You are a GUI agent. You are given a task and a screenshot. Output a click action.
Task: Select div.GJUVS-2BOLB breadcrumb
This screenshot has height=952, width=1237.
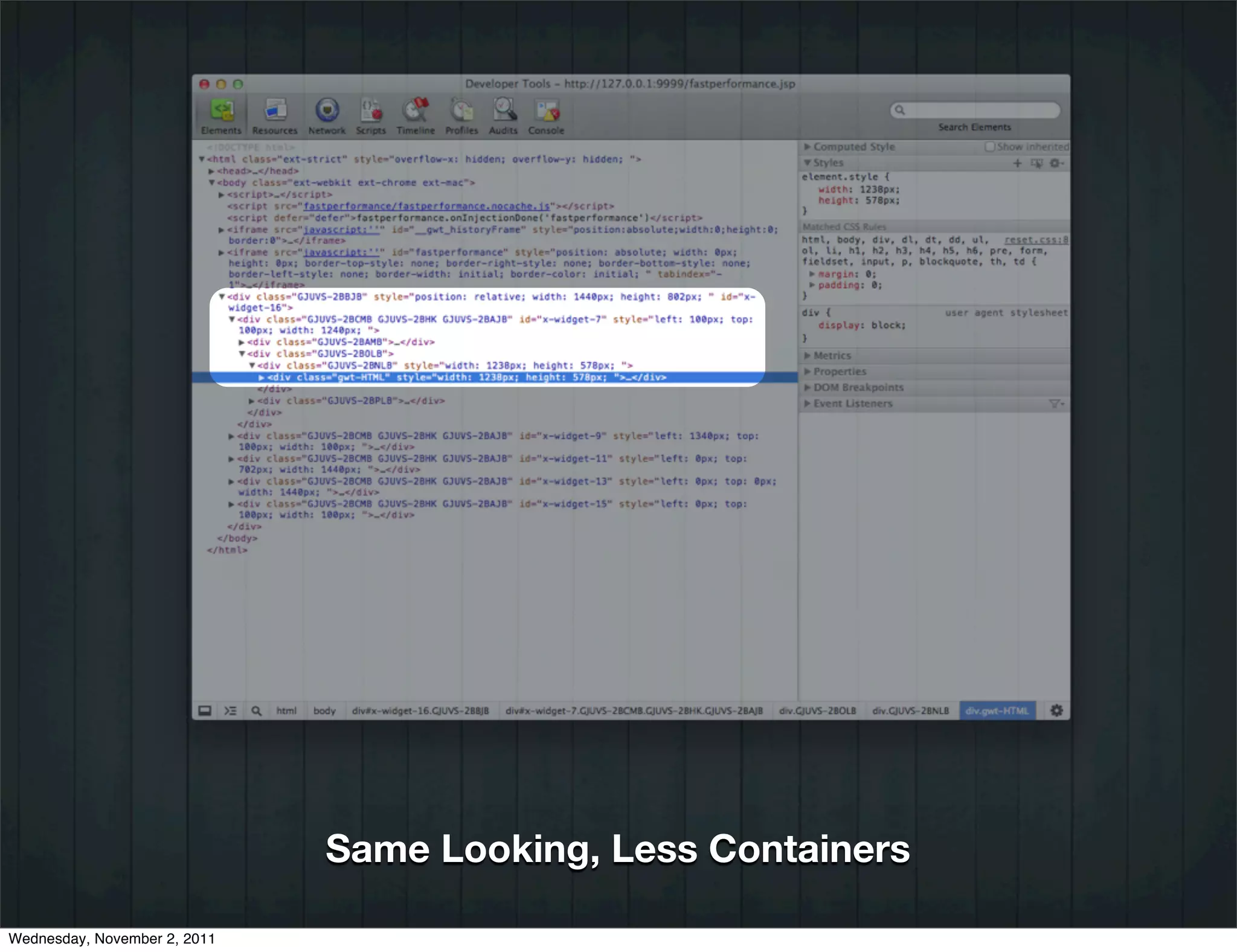(x=818, y=711)
